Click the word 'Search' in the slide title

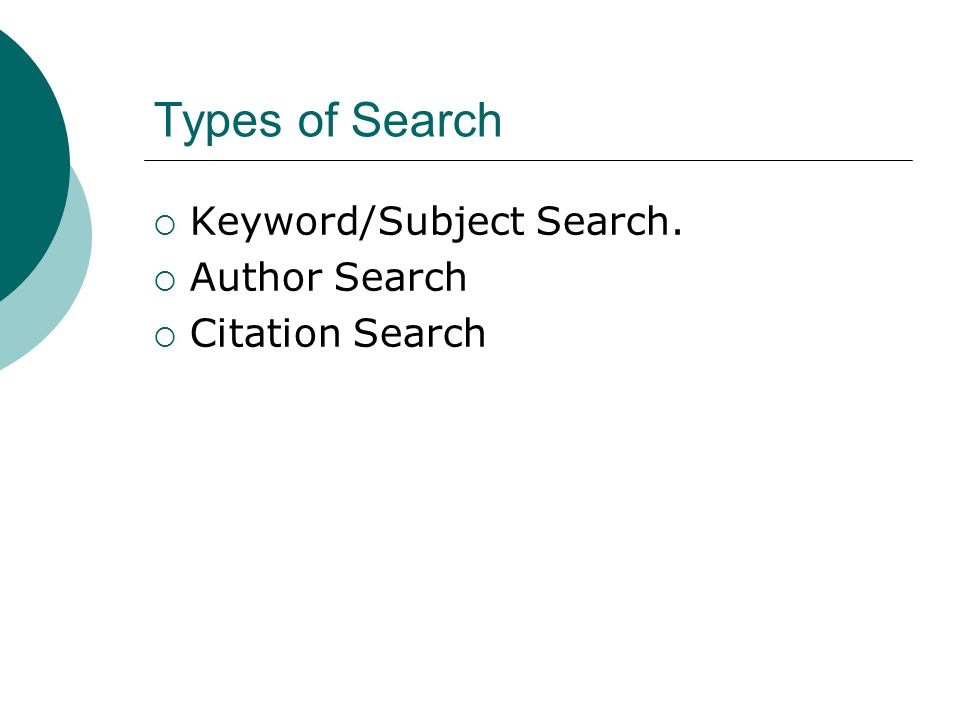tap(426, 120)
